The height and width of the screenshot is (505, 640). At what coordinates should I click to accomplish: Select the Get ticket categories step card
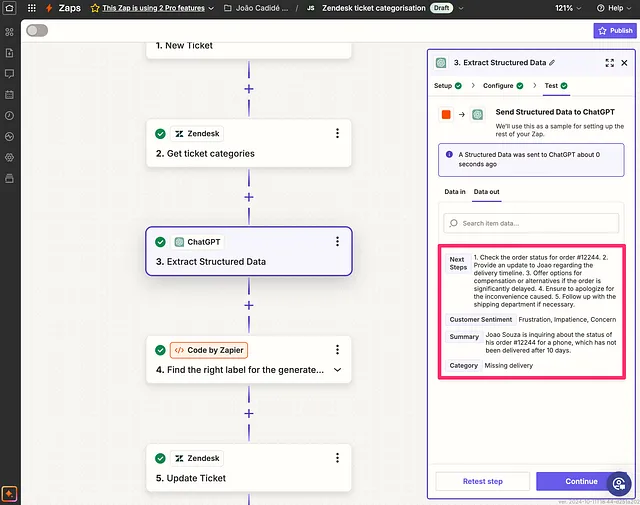(x=249, y=143)
